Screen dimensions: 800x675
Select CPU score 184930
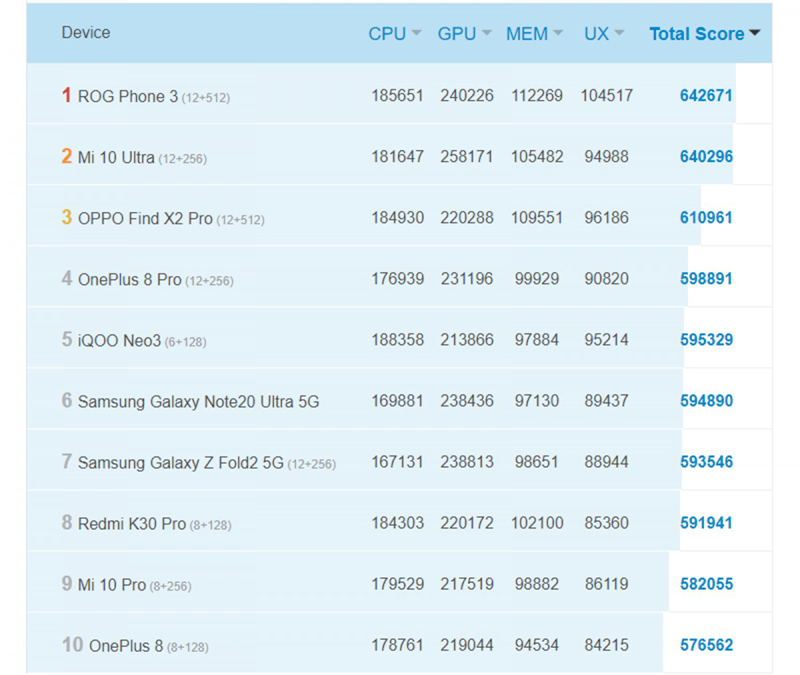(397, 218)
